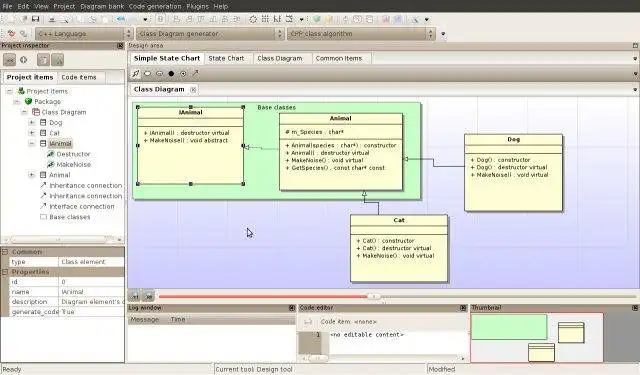Collapse the IAnimal node in the project tree

(32, 144)
